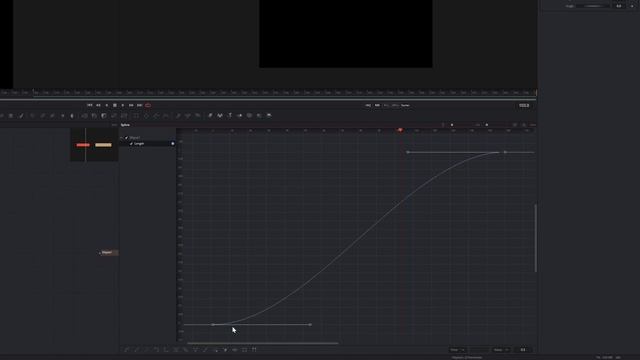Click the spline editor vertical scrollbar
The image size is (640, 360).
click(x=536, y=238)
